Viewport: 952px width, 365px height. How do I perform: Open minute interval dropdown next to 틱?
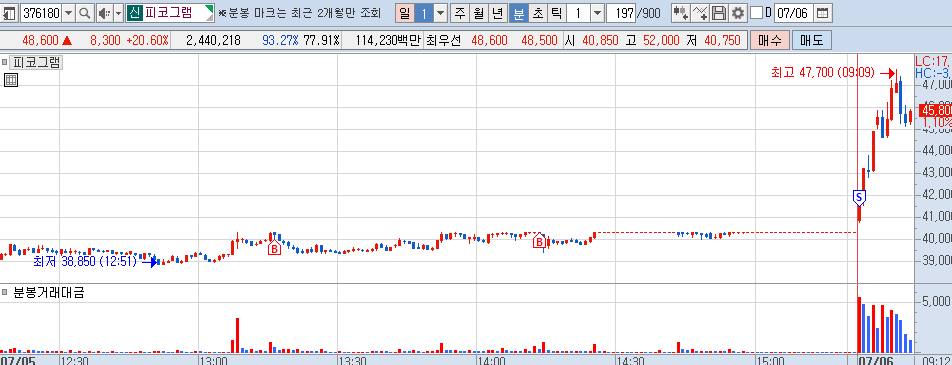point(597,13)
